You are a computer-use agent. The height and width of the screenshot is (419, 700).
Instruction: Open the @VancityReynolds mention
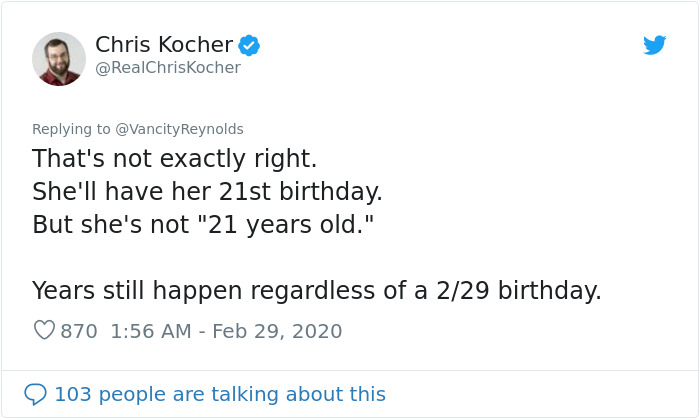[x=180, y=129]
